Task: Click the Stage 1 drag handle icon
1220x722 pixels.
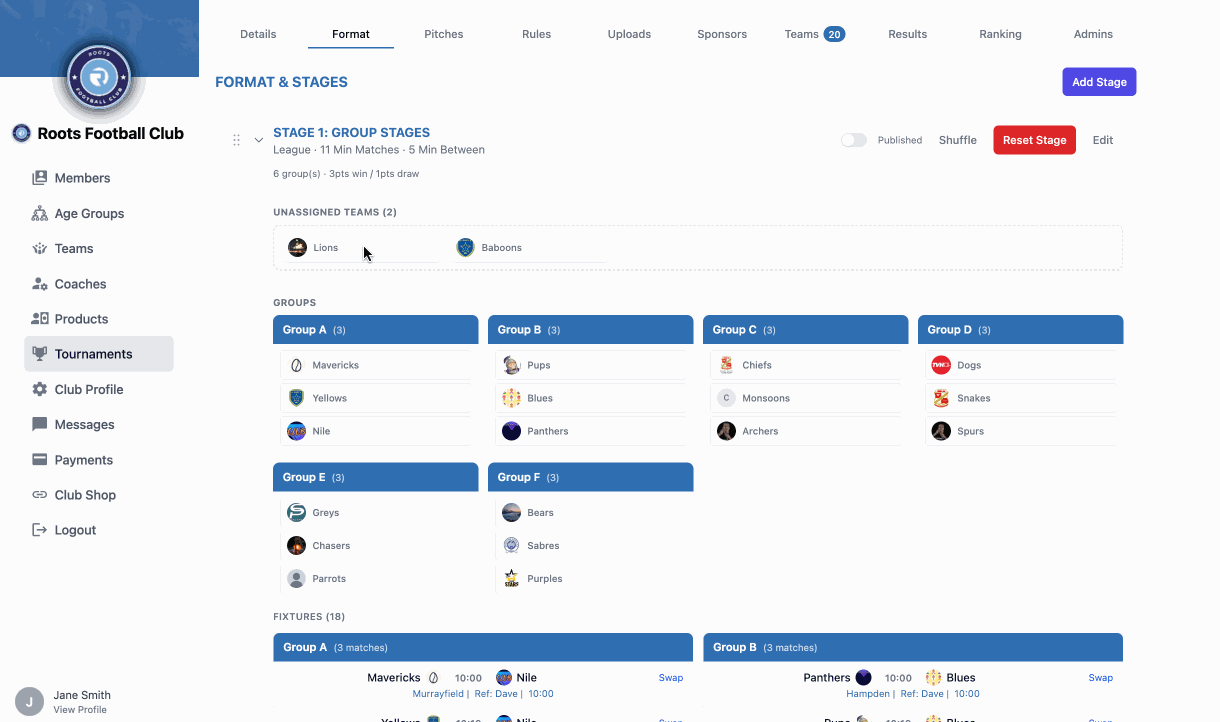Action: (237, 140)
